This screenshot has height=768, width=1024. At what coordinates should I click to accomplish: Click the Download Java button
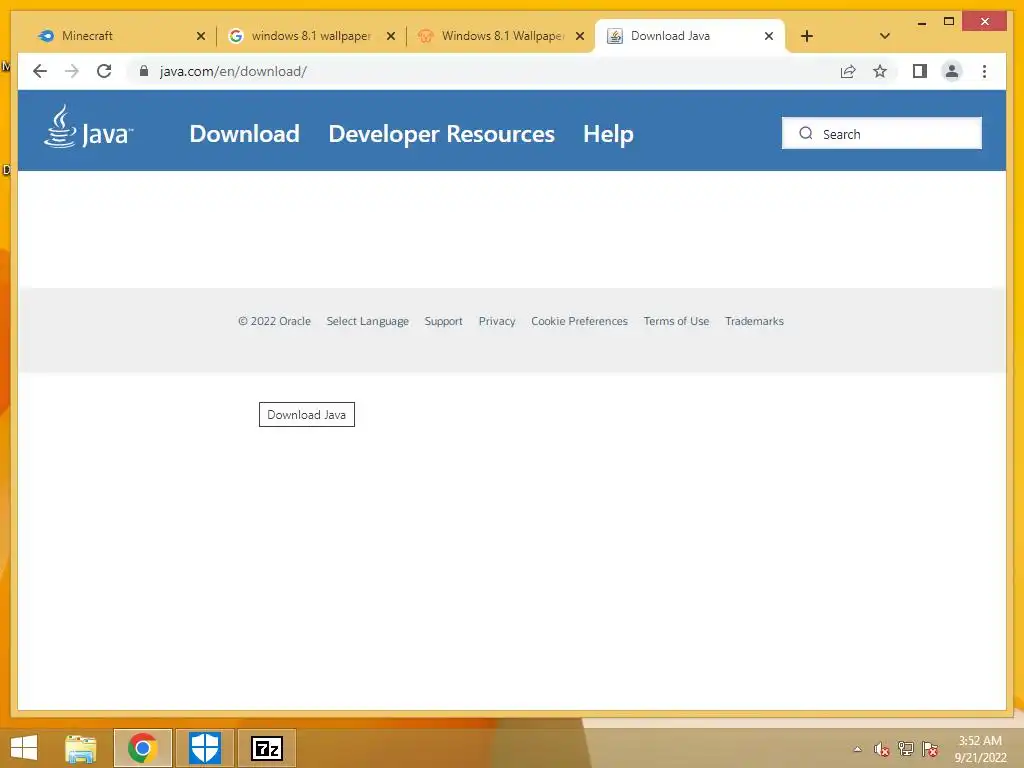click(x=307, y=415)
